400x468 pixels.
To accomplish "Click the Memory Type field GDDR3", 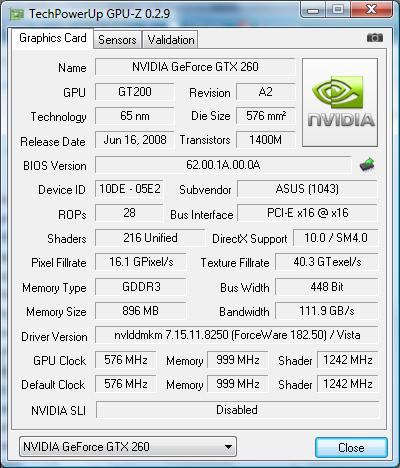I will pos(141,287).
